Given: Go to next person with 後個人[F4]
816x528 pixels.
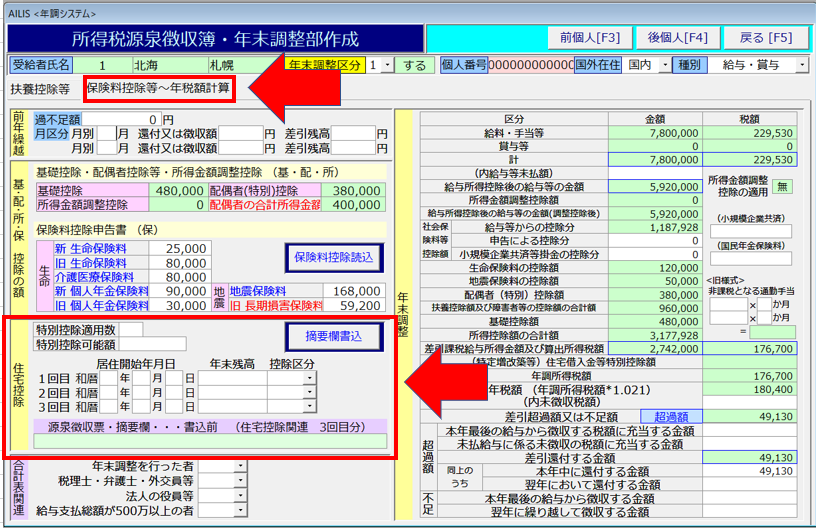Looking at the screenshot, I should (x=677, y=38).
